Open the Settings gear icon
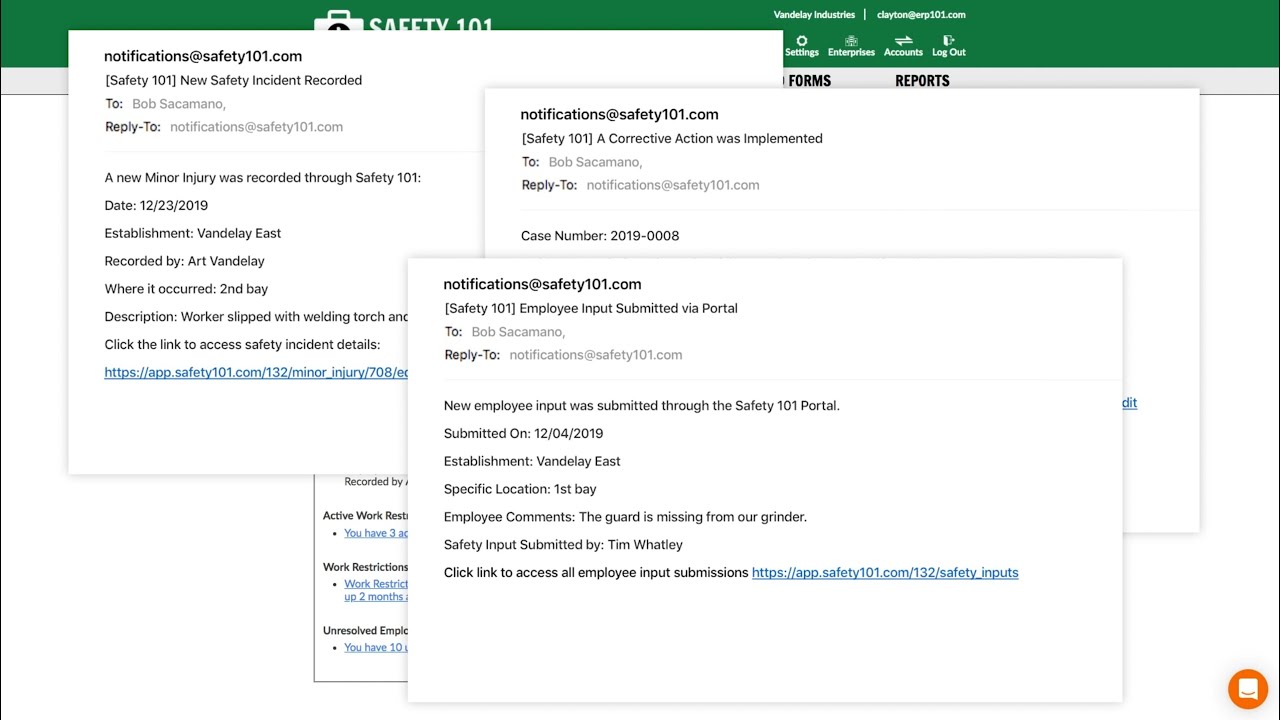Viewport: 1280px width, 720px height. [801, 41]
